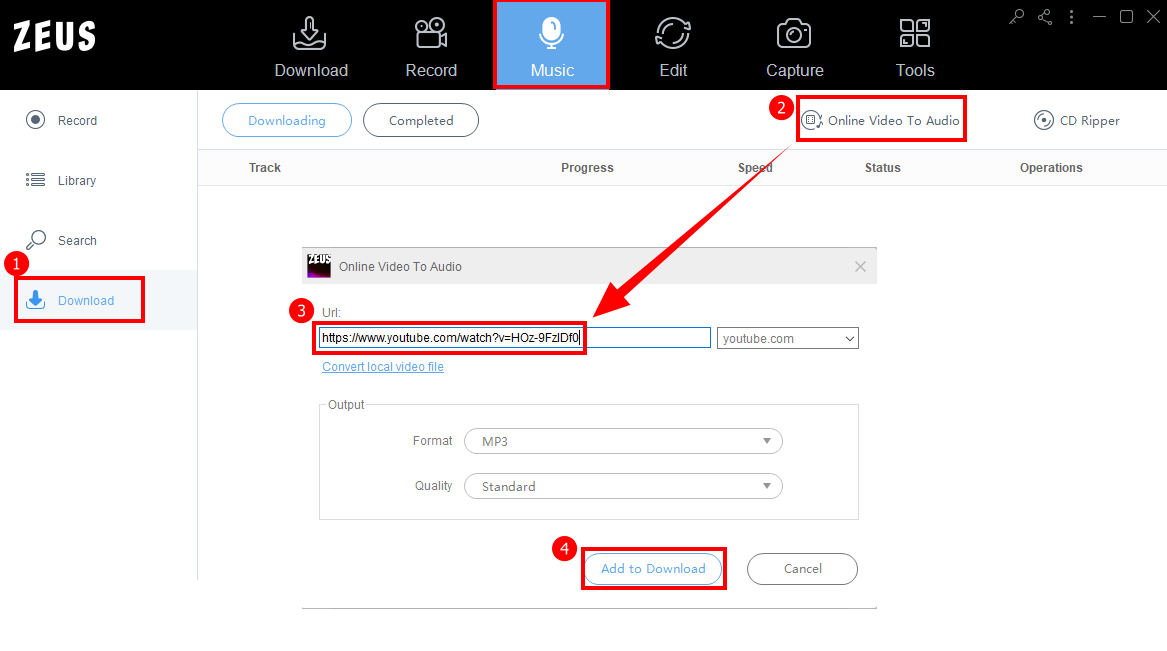Open the Tools tab
Image resolution: width=1167 pixels, height=651 pixels.
click(915, 47)
